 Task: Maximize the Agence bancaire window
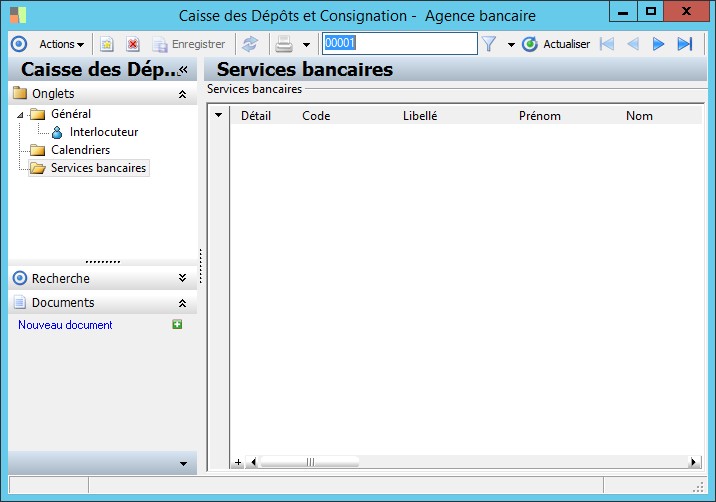click(651, 11)
